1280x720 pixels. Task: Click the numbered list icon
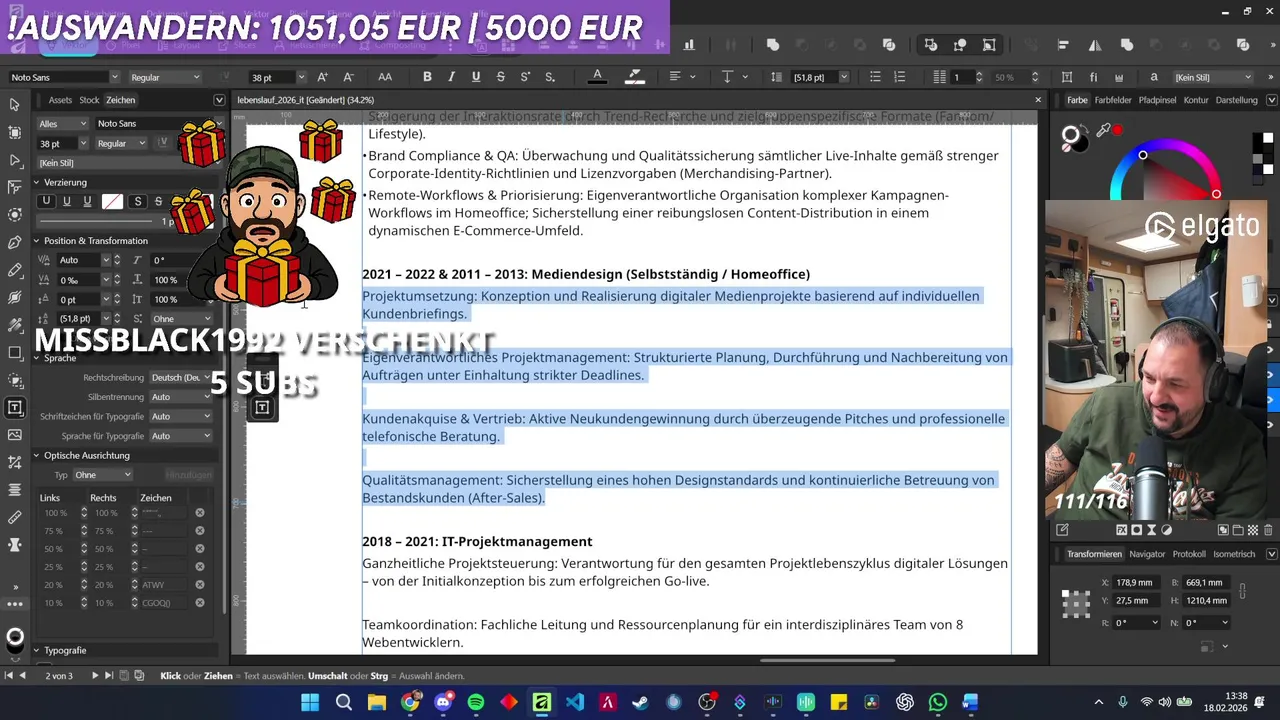[x=899, y=77]
